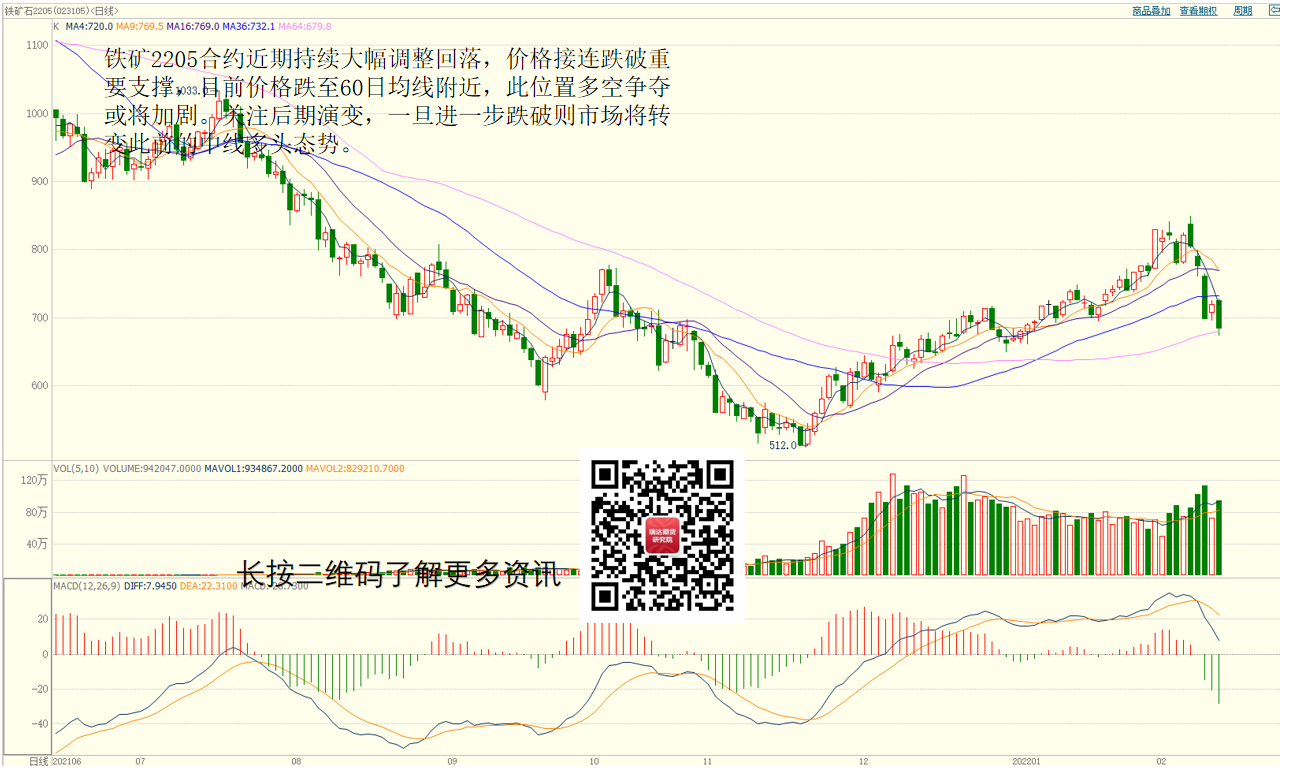Select the purple MA16:769.0 indicator label
Viewport: 1290px width, 768px height.
195,26
